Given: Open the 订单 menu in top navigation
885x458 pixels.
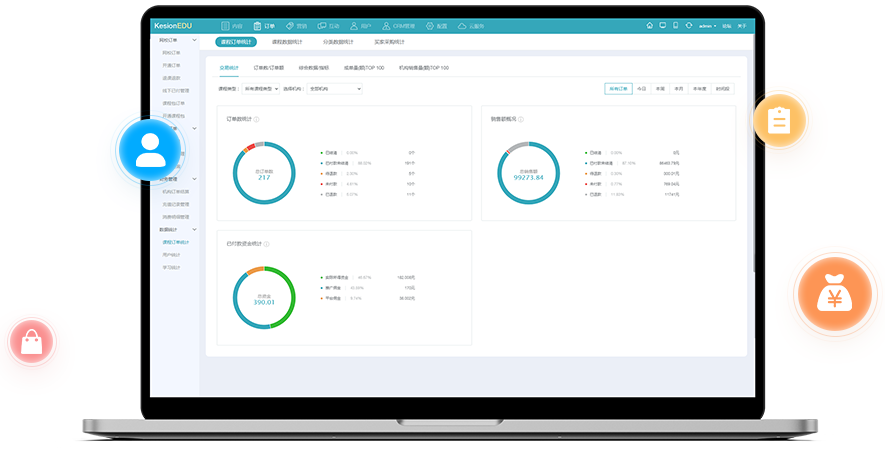Looking at the screenshot, I should [x=265, y=26].
